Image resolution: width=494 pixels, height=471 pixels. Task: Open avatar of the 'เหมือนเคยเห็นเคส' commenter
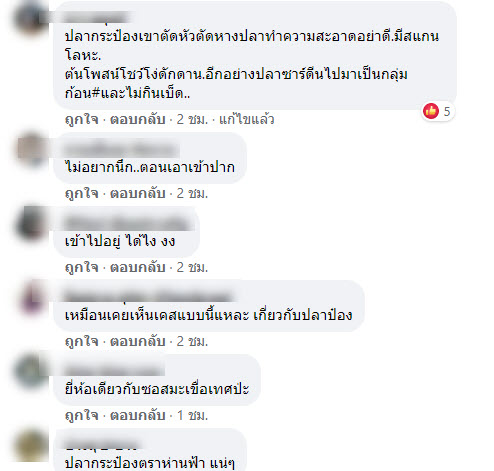point(32,296)
